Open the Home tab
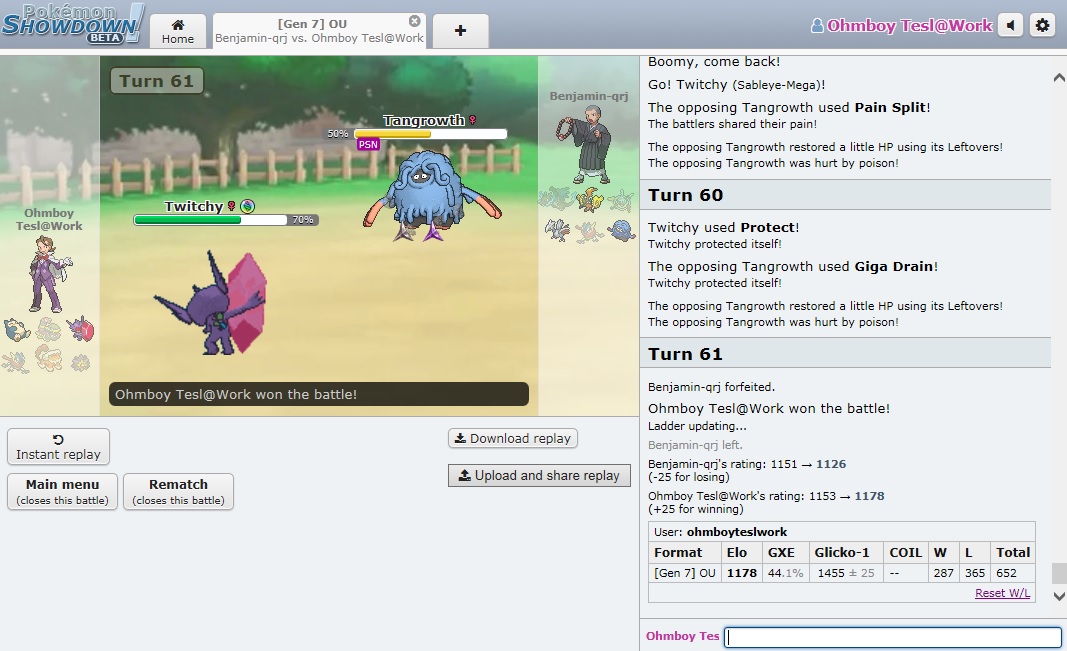 (x=178, y=31)
